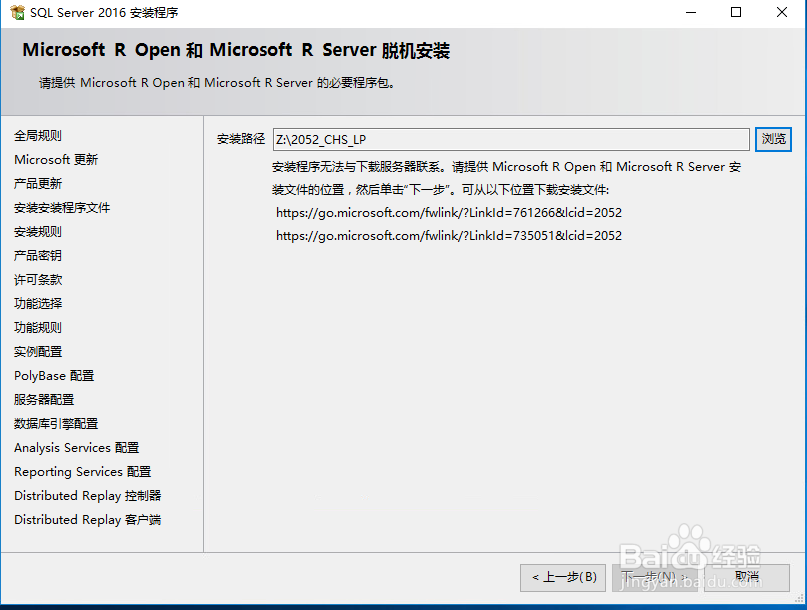Viewport: 807px width, 610px height.
Task: Select the 安装安装程序文件 step
Action: tap(62, 207)
